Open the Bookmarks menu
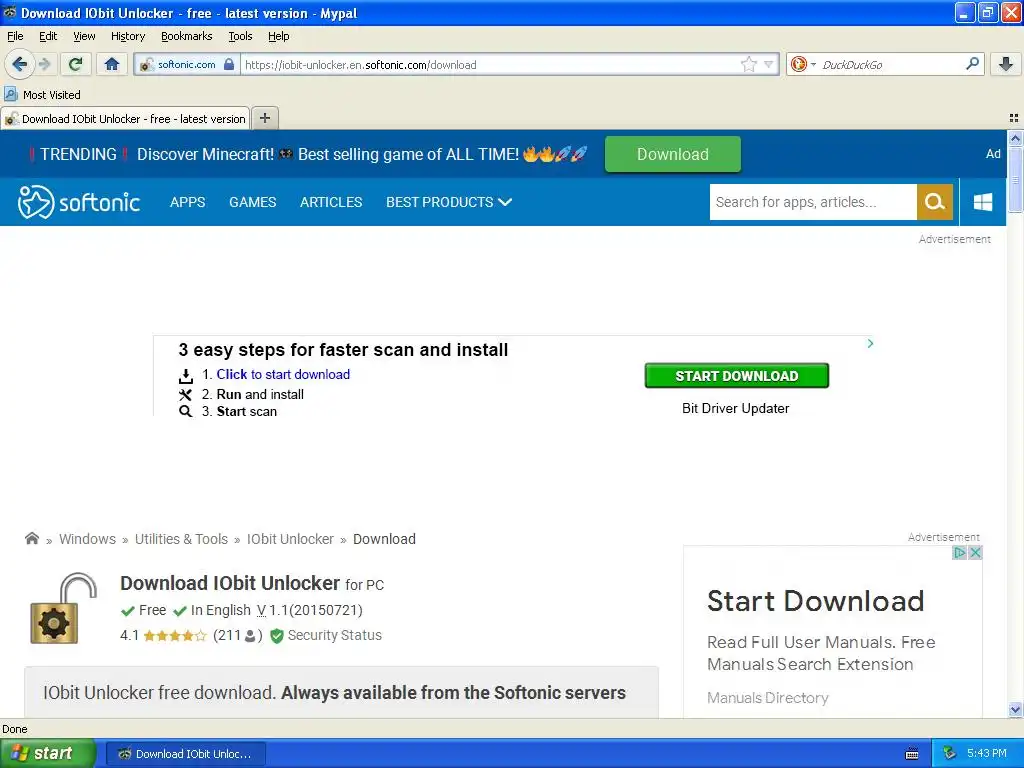 (x=186, y=36)
